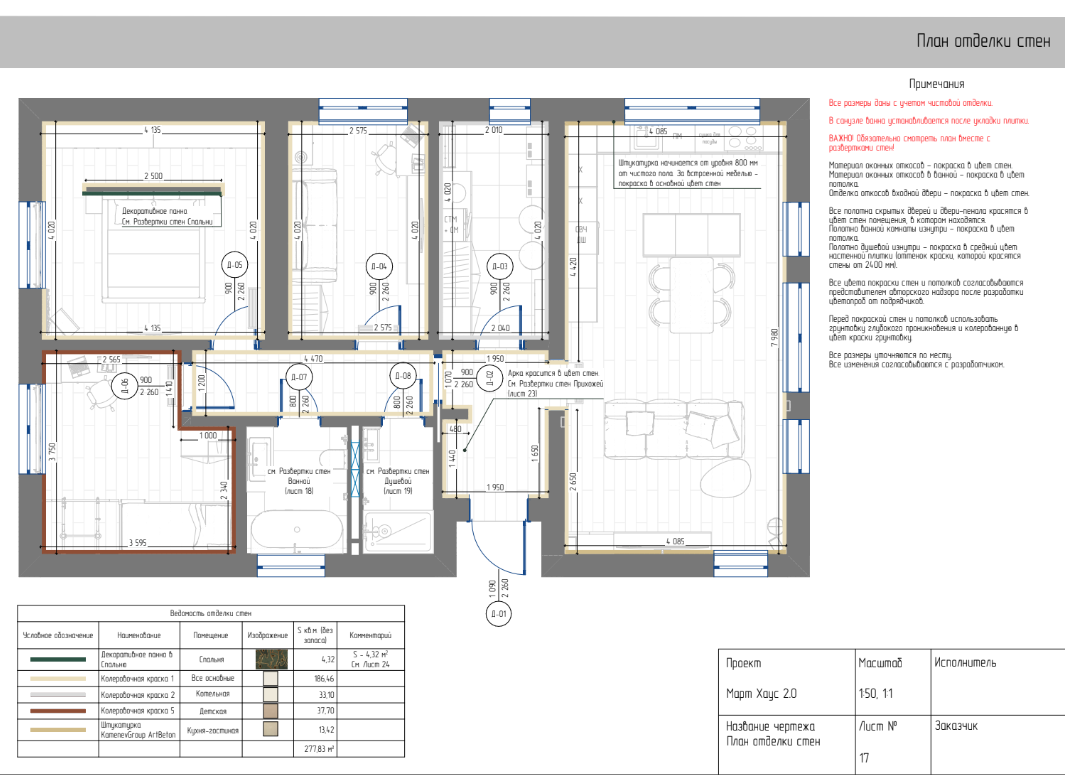This screenshot has width=1065, height=775.
Task: Click the project name 'Март Хаус 2.0'
Action: 761,693
